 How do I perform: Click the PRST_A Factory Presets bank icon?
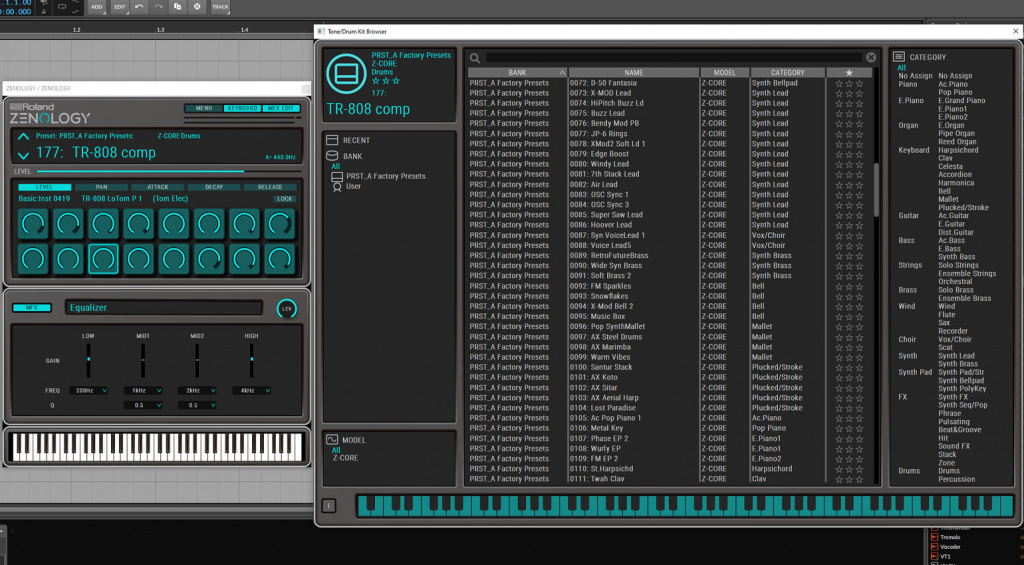(x=337, y=176)
